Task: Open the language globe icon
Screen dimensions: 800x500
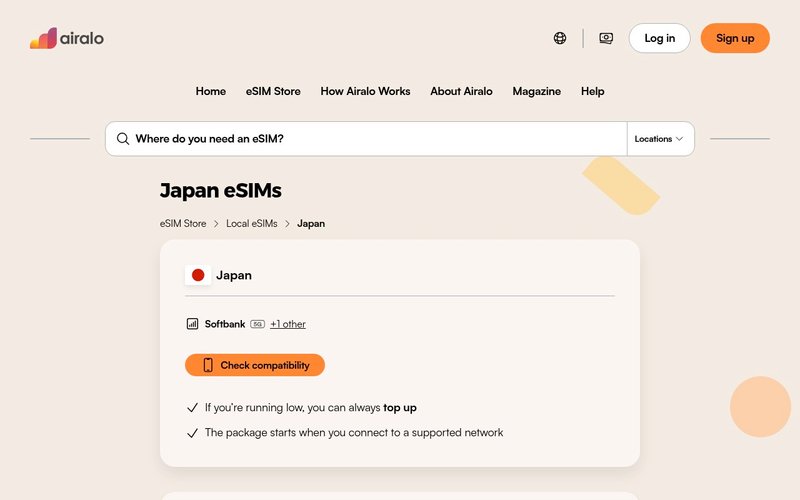Action: click(x=560, y=38)
